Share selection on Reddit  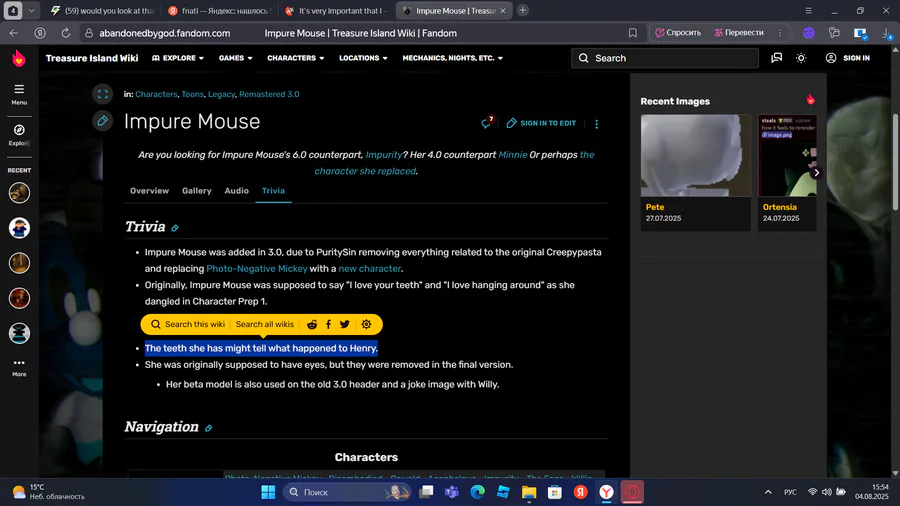[312, 325]
